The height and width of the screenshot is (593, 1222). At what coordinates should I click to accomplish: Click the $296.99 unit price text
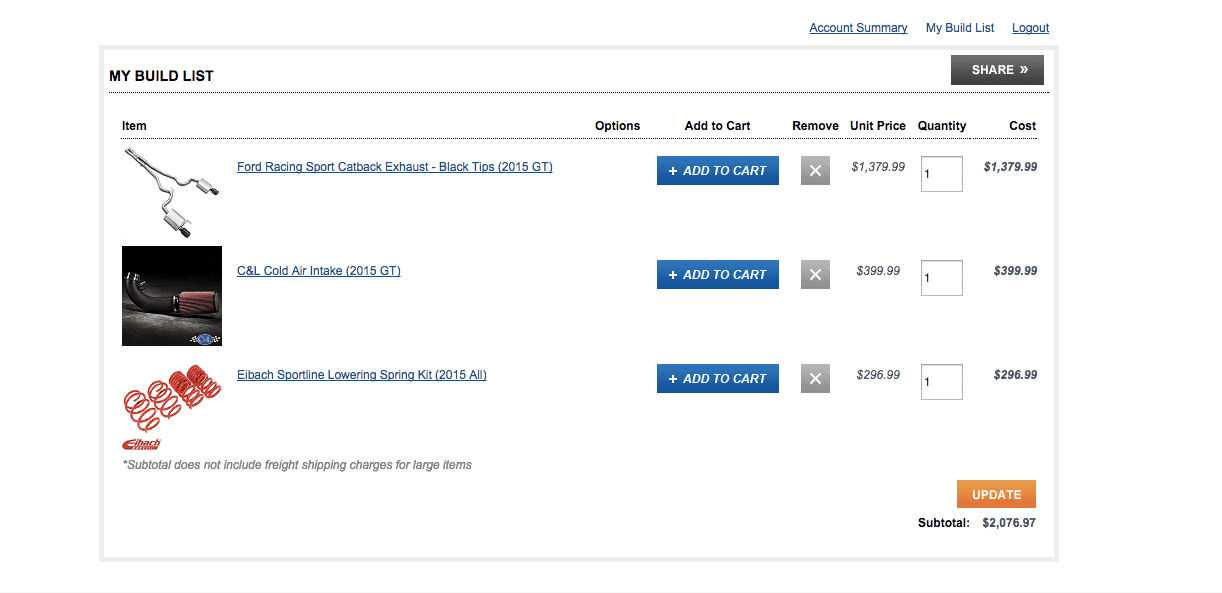[x=878, y=375]
